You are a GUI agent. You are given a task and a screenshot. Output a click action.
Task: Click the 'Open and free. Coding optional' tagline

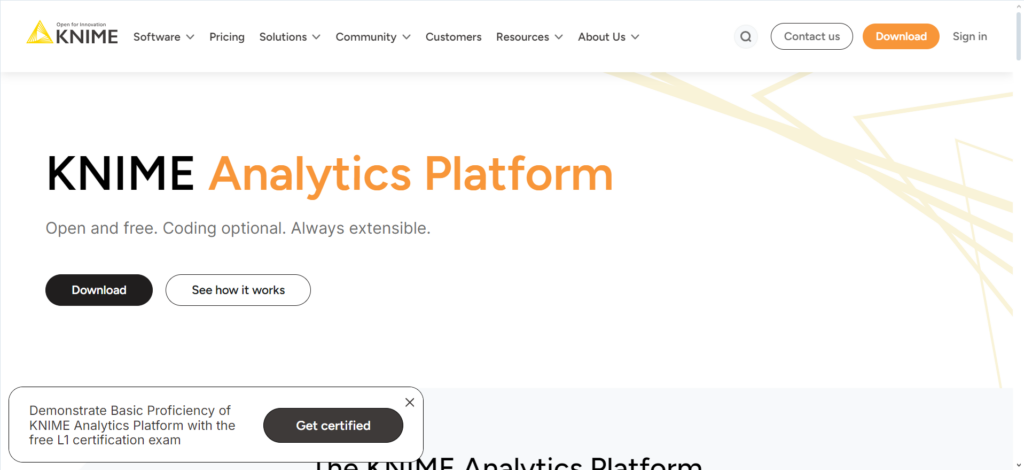[238, 229]
